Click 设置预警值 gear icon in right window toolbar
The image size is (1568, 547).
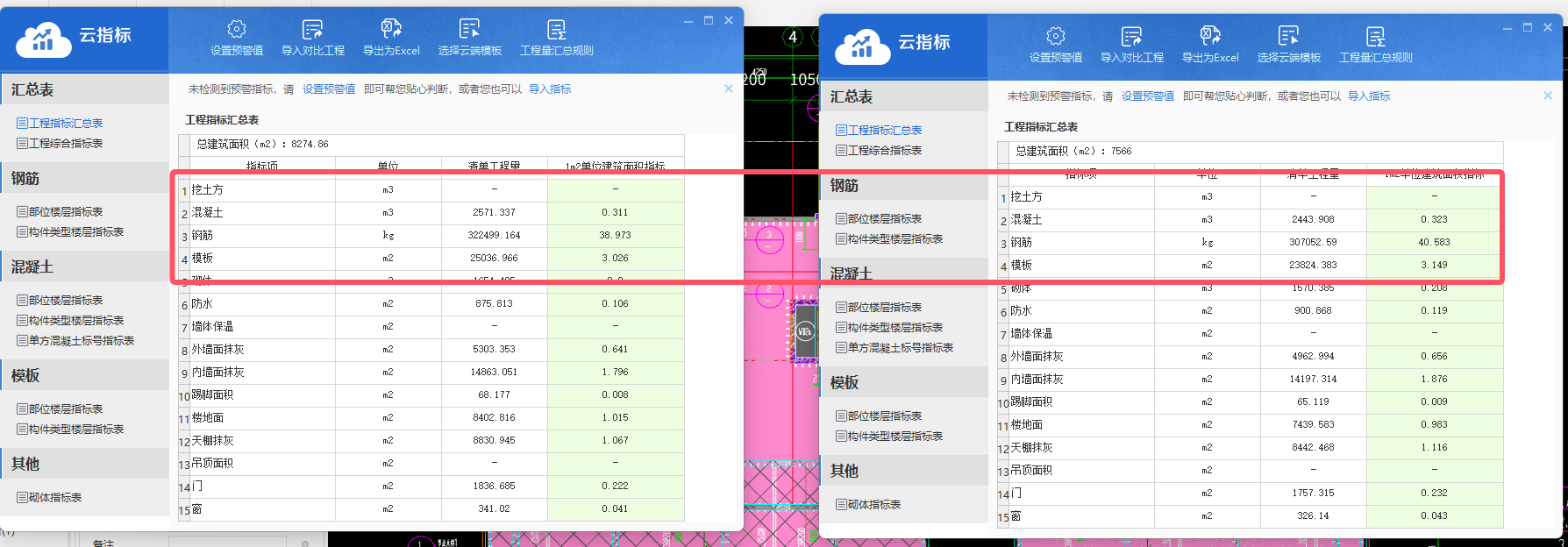point(1056,36)
